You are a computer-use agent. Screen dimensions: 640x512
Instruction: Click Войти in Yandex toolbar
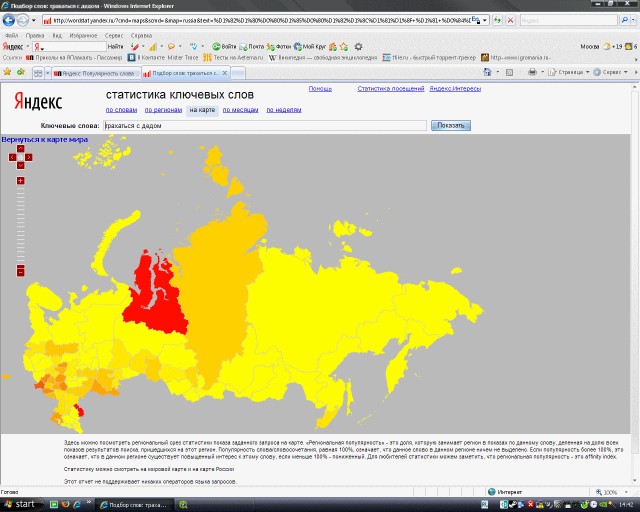pos(224,47)
